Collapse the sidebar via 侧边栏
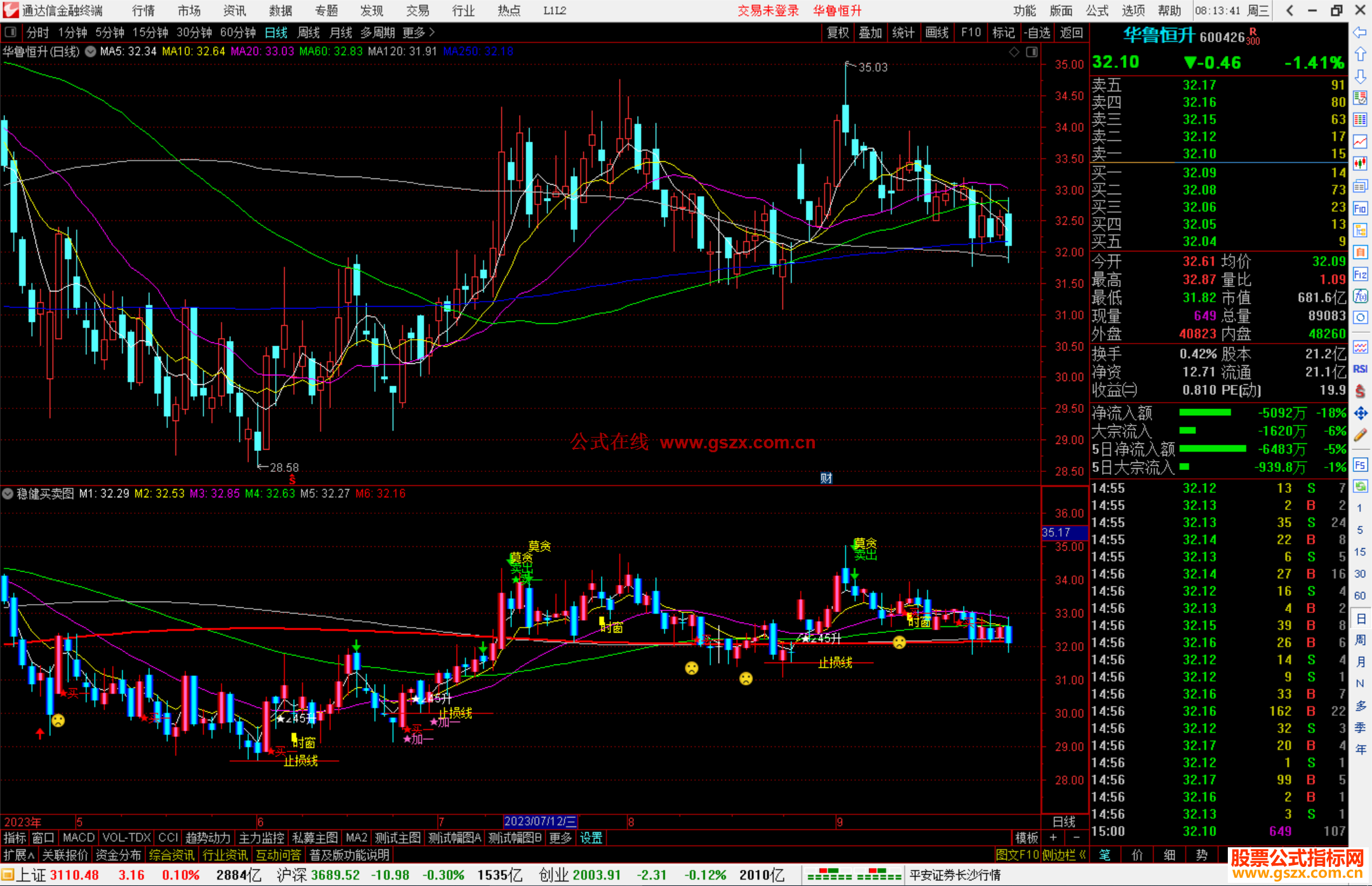This screenshot has width=1372, height=886. (1065, 855)
